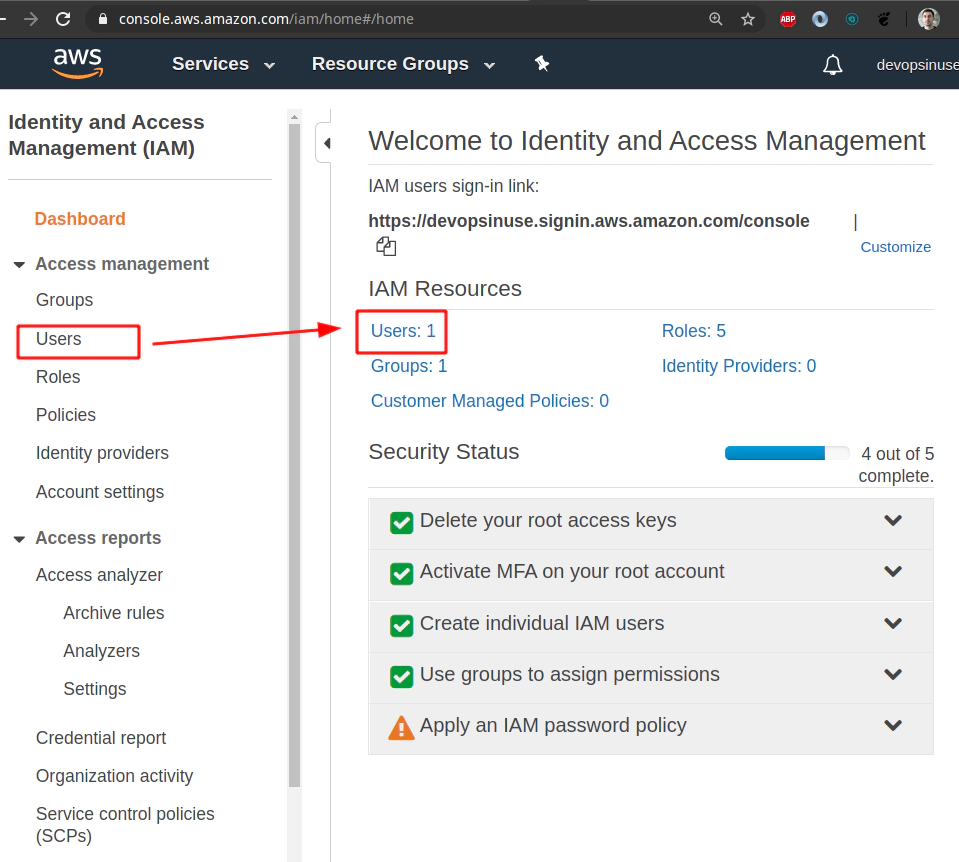Click Customer Managed Policies: 0 link

pyautogui.click(x=490, y=401)
